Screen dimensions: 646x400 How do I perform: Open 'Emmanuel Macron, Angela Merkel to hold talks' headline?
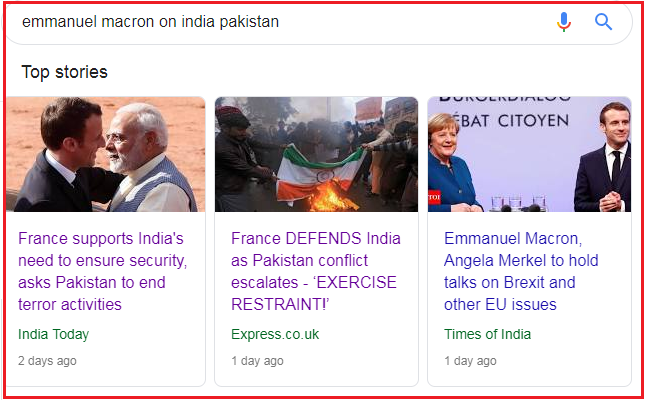521,271
